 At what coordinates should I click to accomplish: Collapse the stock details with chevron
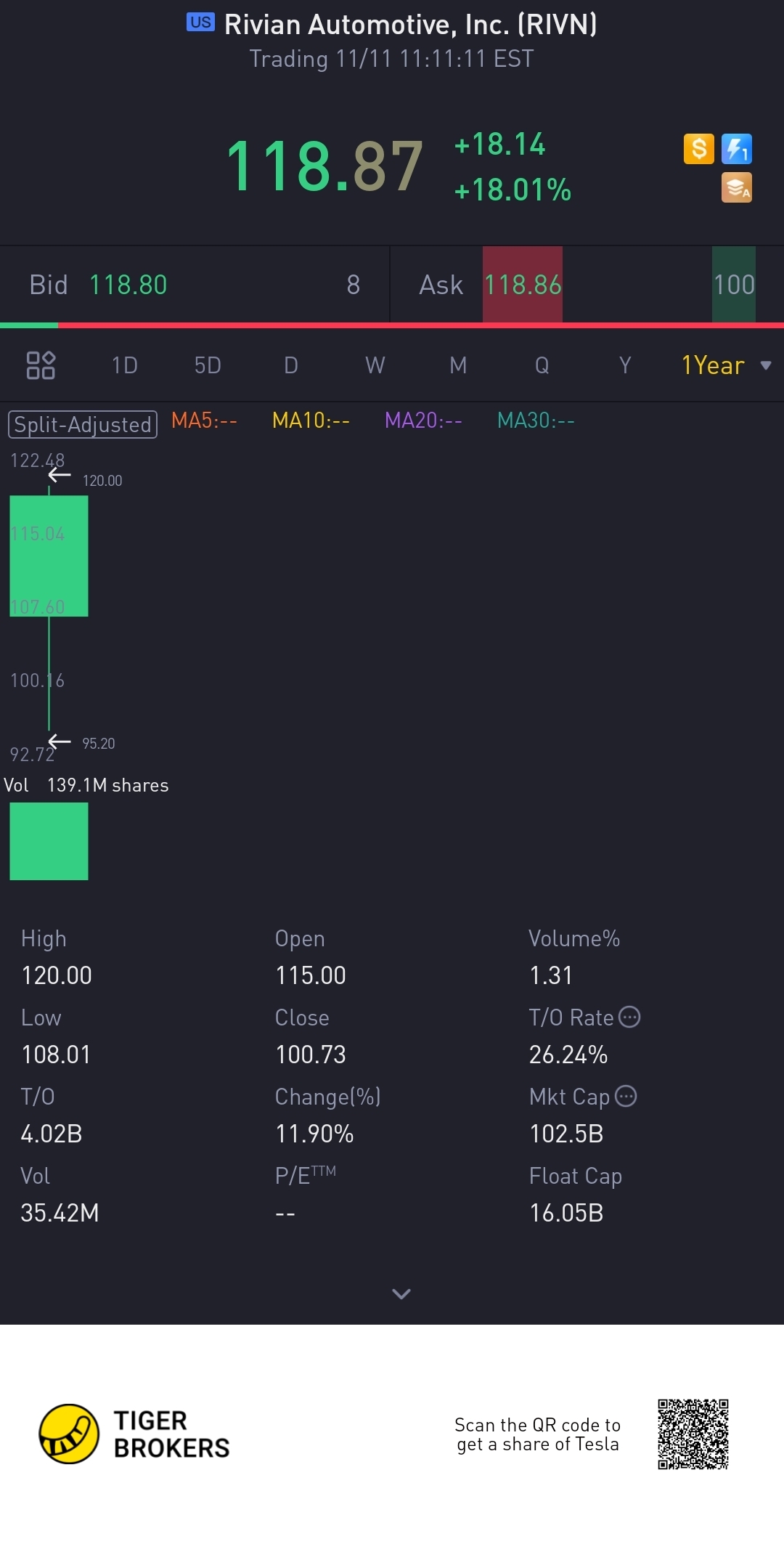[x=401, y=1293]
